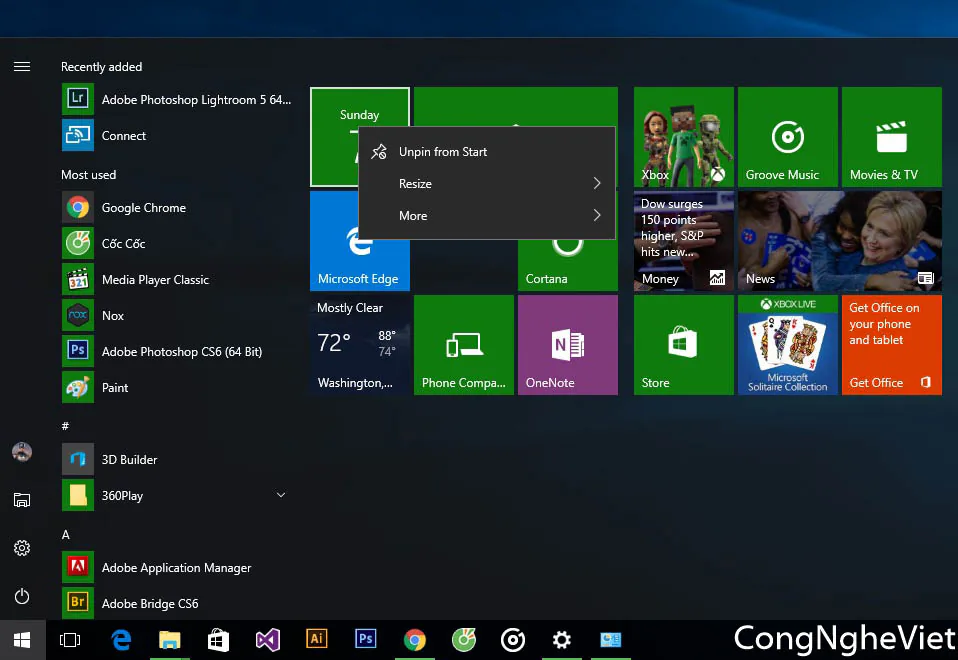Select Unpin from Start
The width and height of the screenshot is (958, 660).
coord(487,152)
